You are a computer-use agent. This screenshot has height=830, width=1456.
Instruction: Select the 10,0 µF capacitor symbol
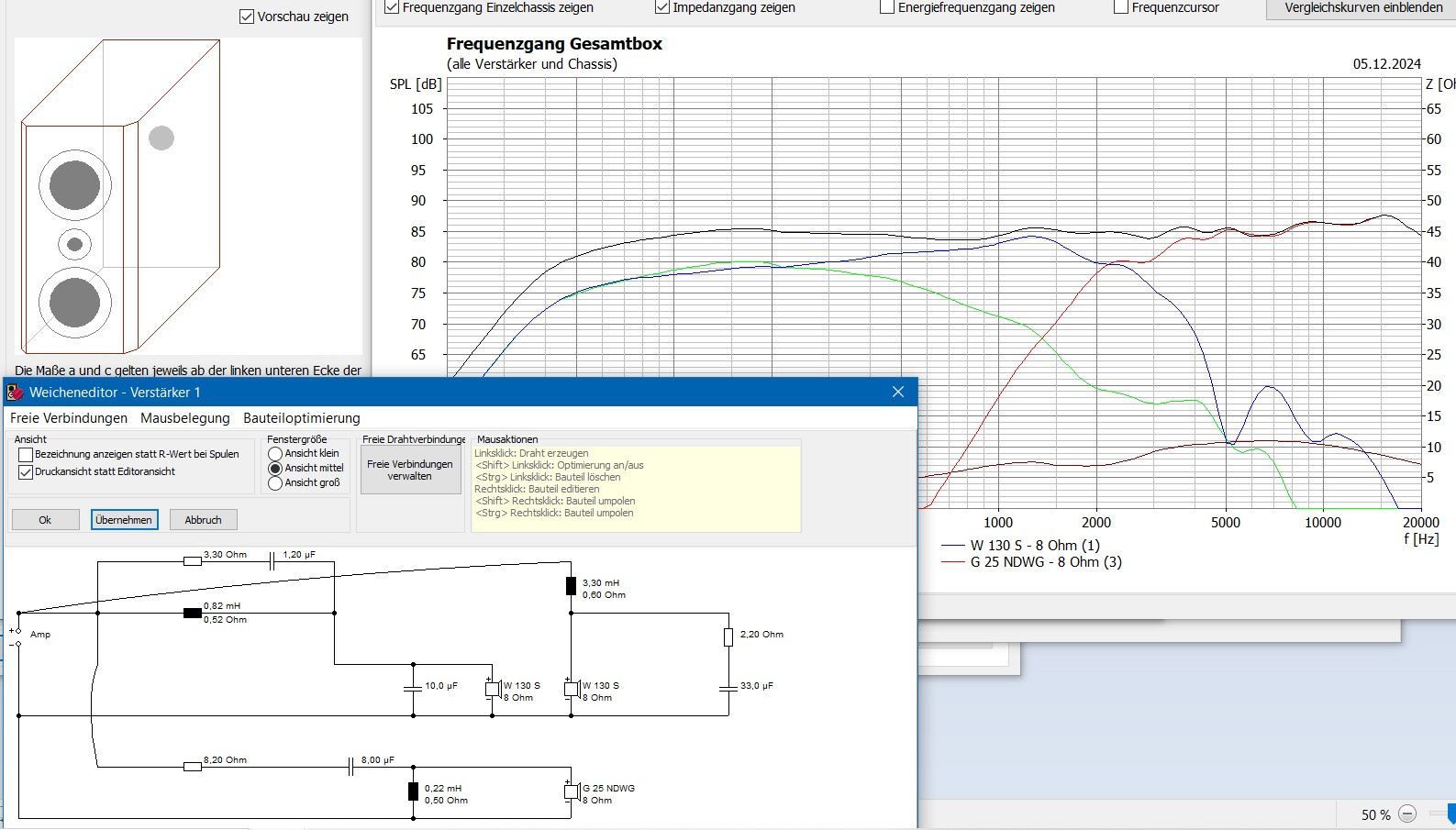click(x=413, y=688)
